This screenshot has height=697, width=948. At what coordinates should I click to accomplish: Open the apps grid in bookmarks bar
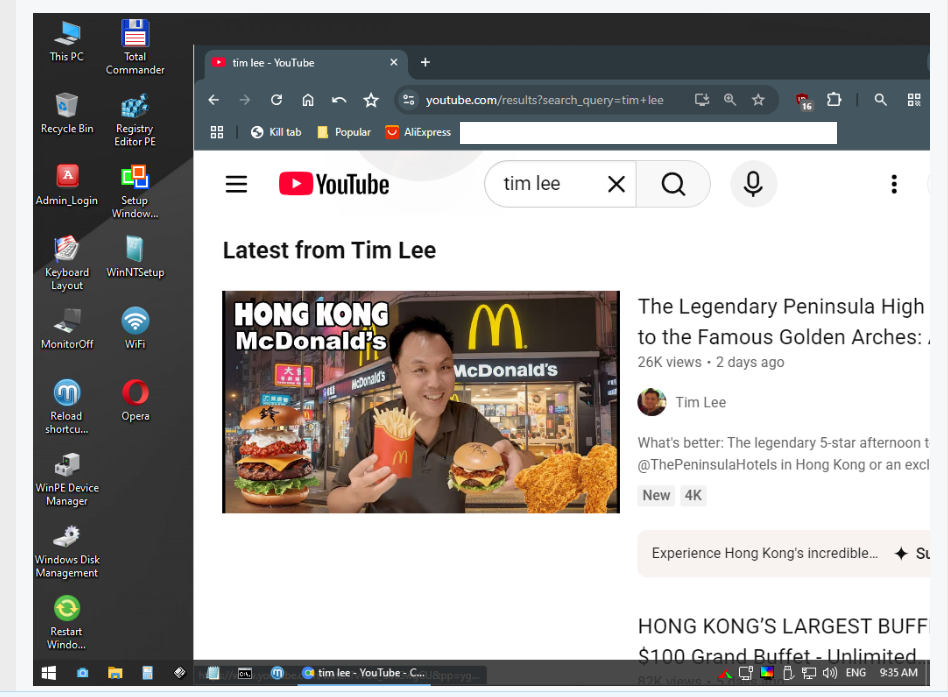click(x=217, y=132)
